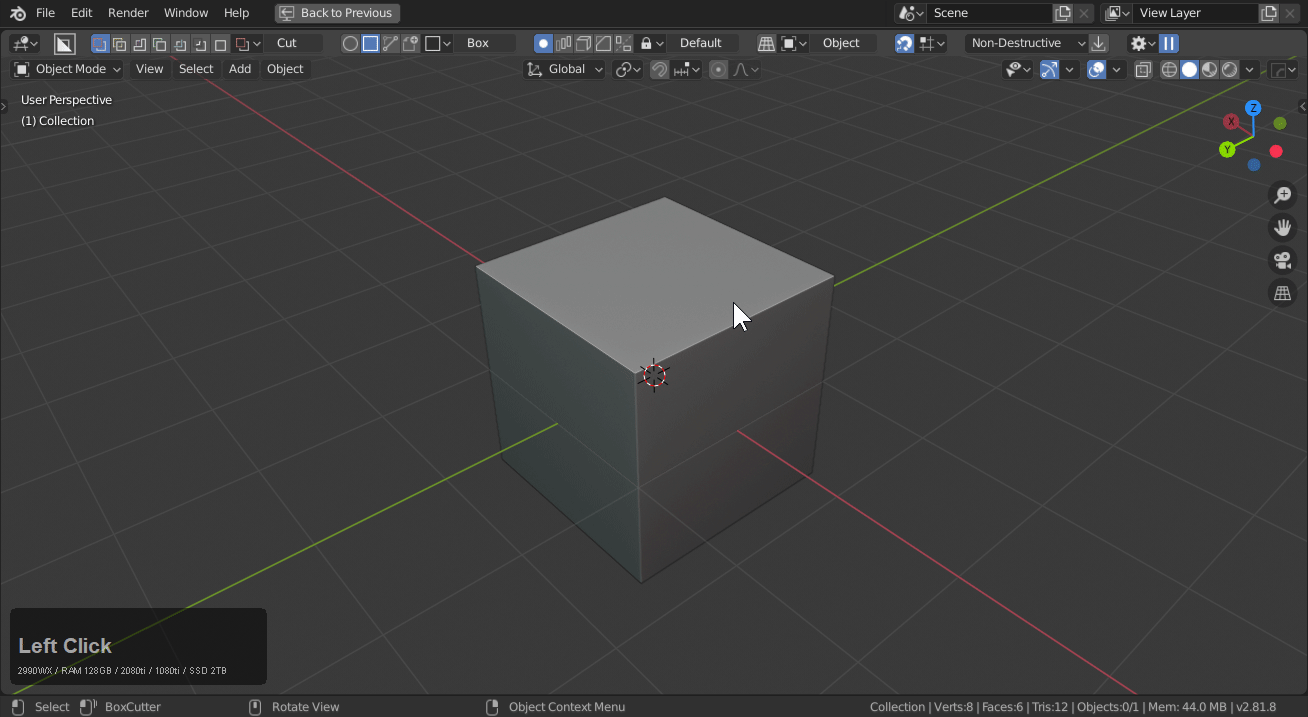Open the Render menu
Viewport: 1308px width, 717px height.
128,13
